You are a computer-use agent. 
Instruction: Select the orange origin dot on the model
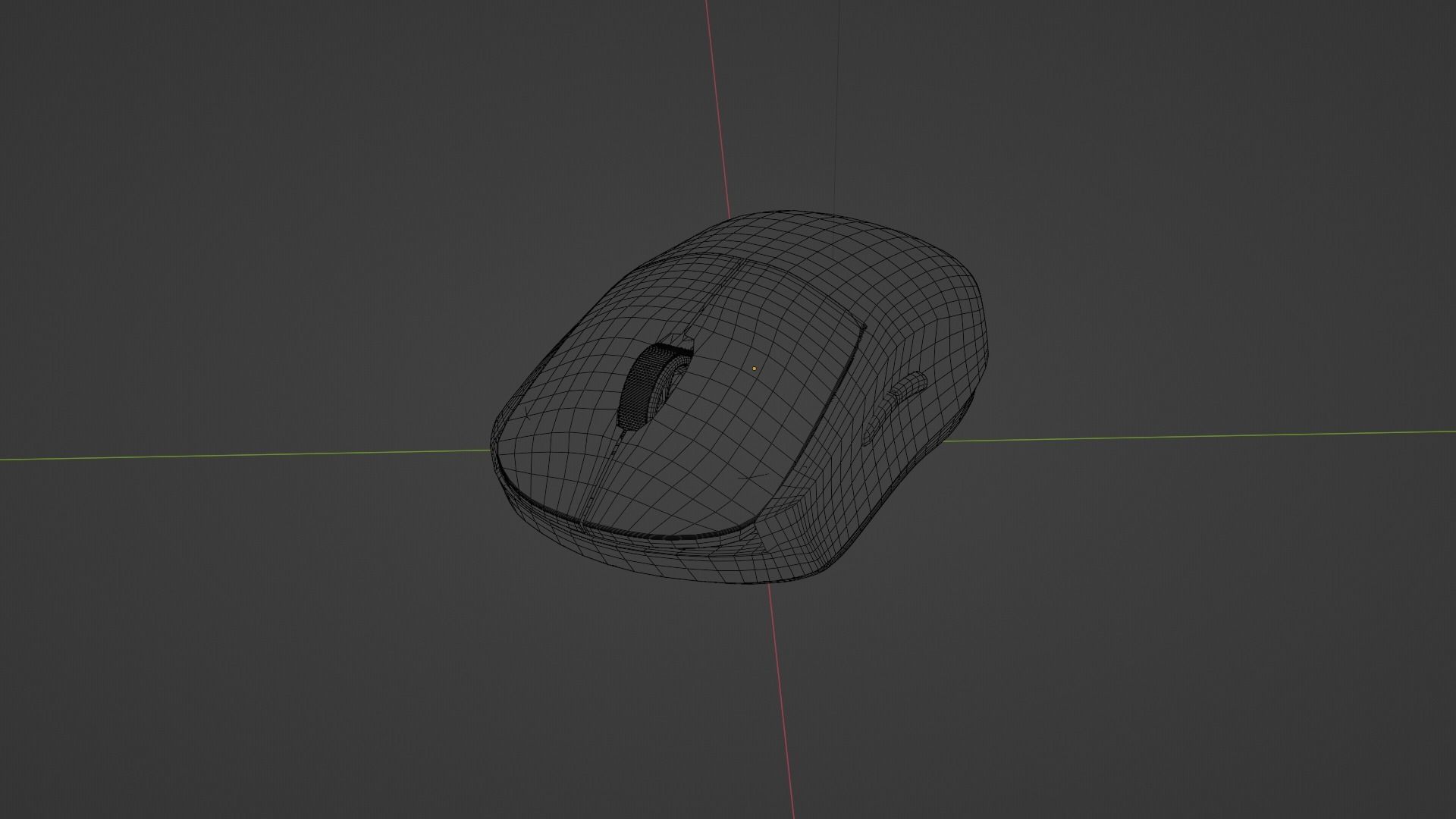(754, 369)
